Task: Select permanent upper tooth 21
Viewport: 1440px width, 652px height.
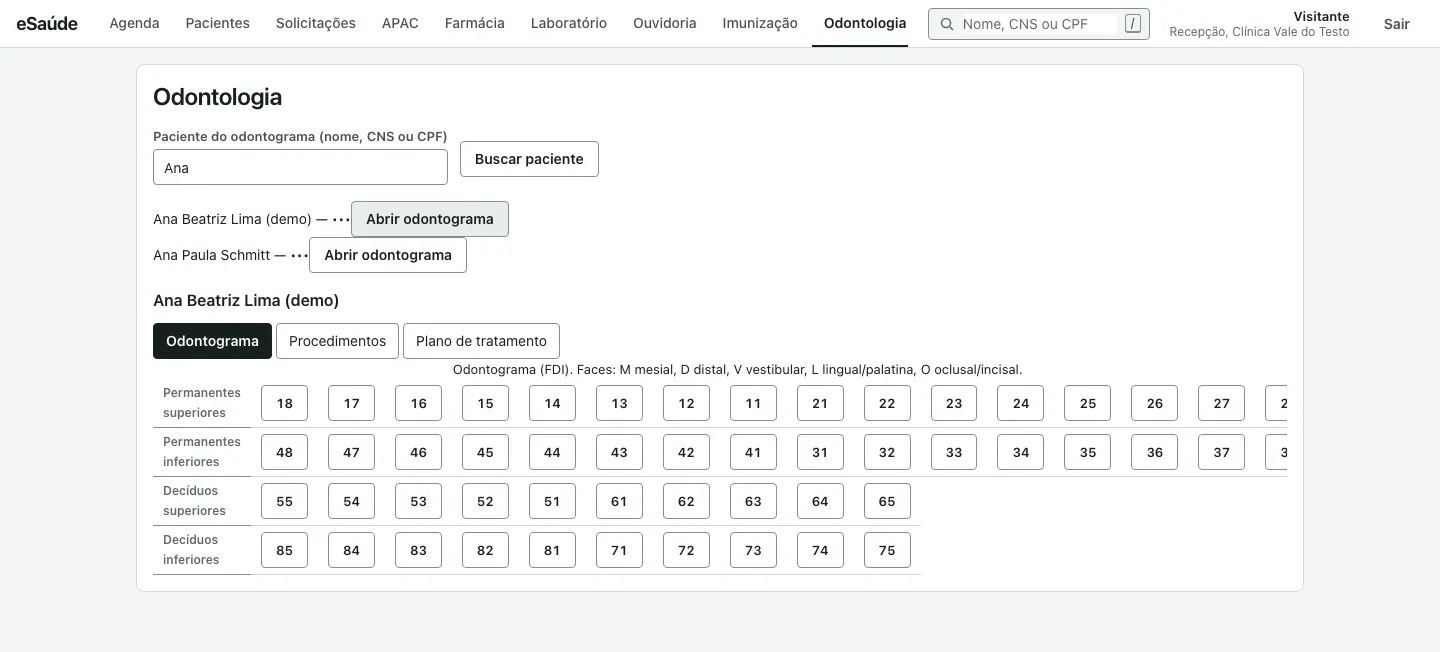Action: 820,403
